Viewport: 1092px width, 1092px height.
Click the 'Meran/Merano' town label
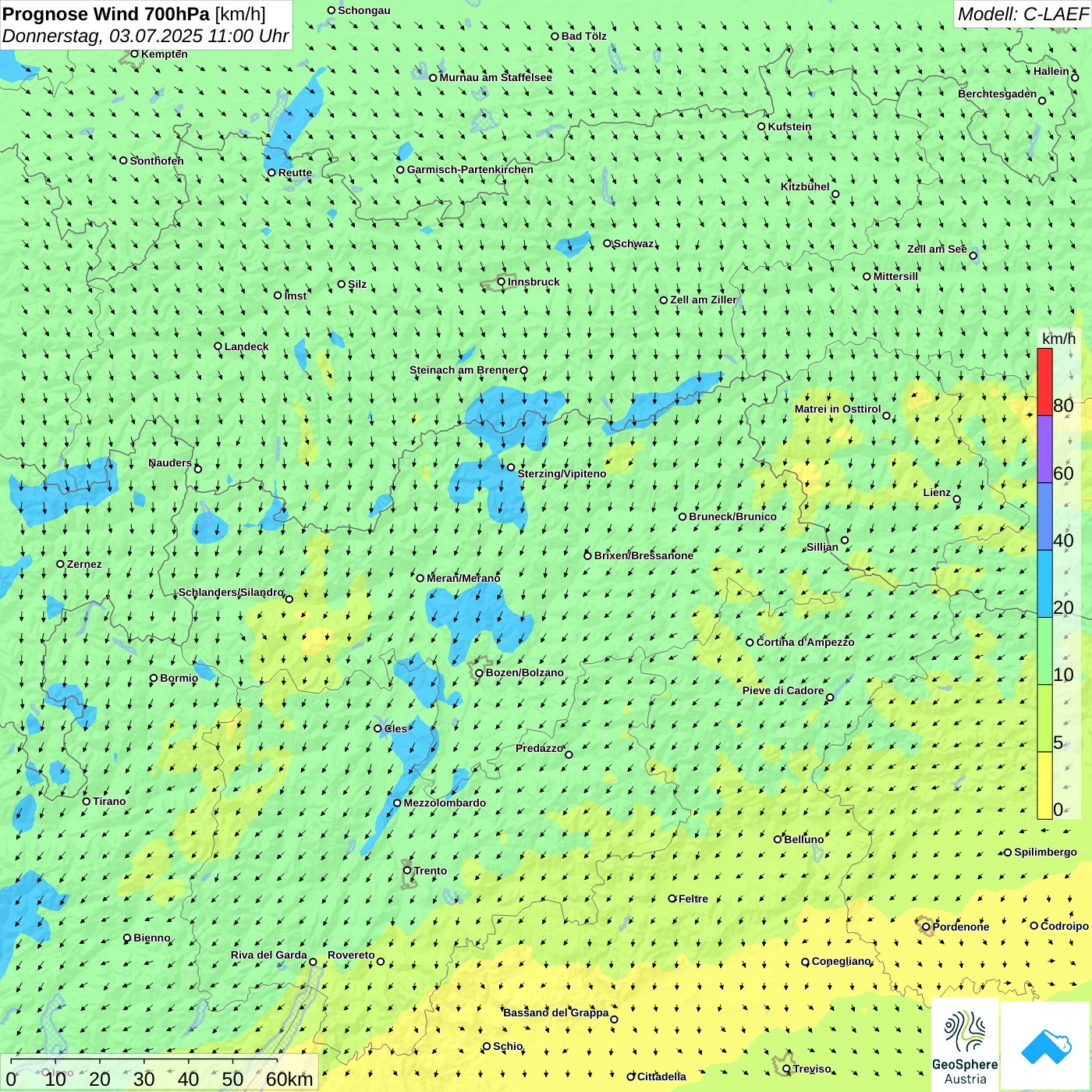(463, 578)
